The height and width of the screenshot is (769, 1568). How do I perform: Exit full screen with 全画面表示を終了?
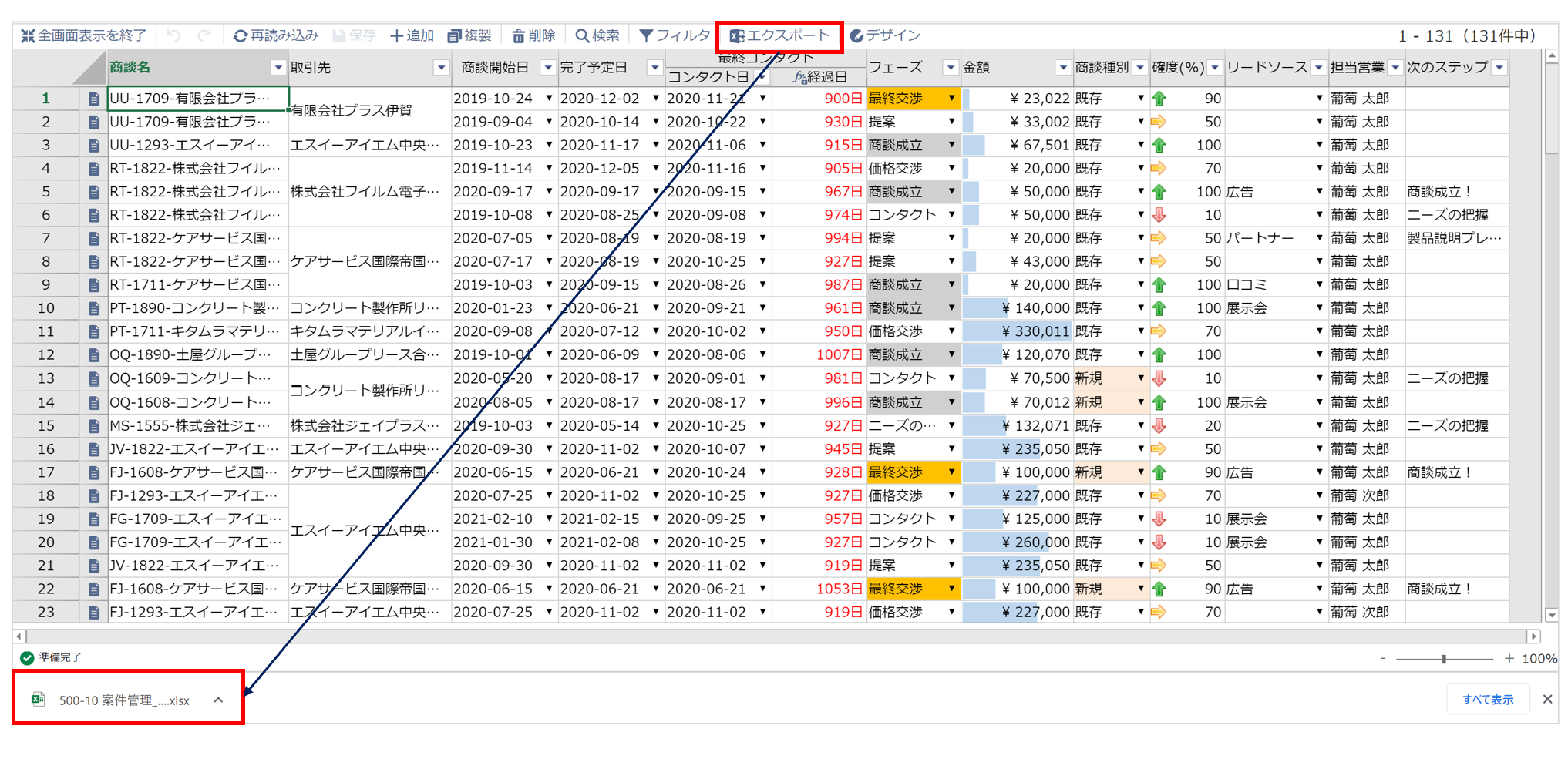pyautogui.click(x=83, y=35)
